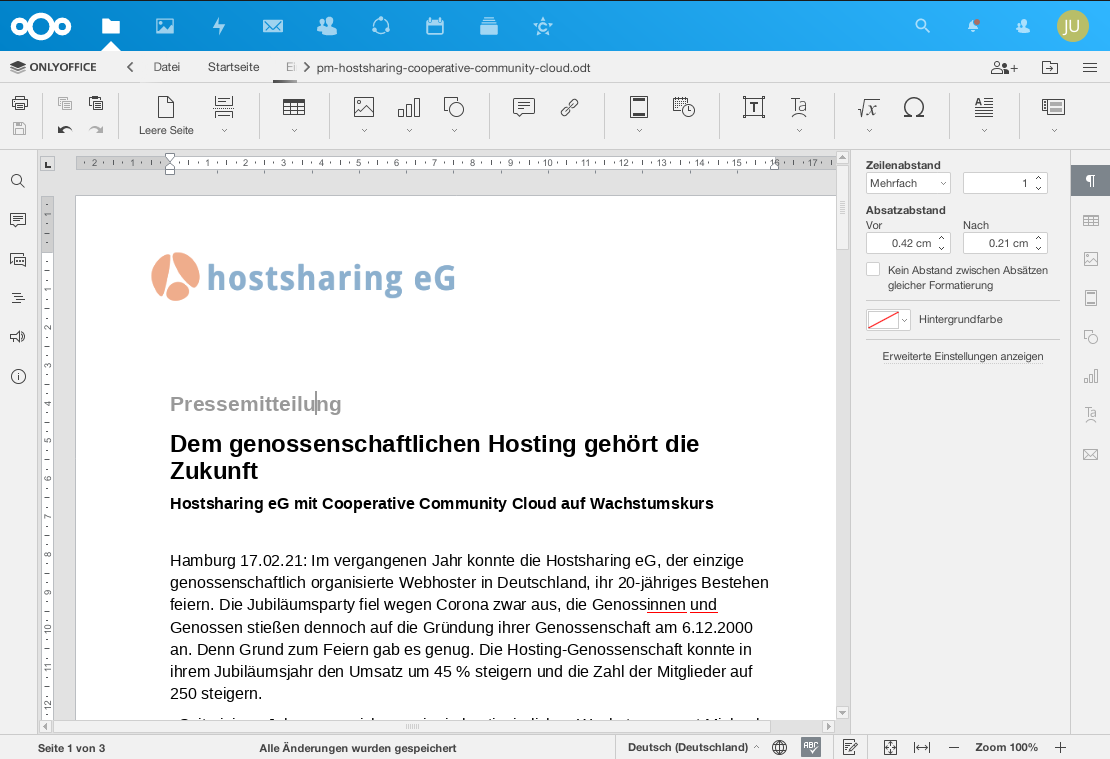The image size is (1110, 759).
Task: Open share document user-plus icon
Action: pyautogui.click(x=1004, y=68)
